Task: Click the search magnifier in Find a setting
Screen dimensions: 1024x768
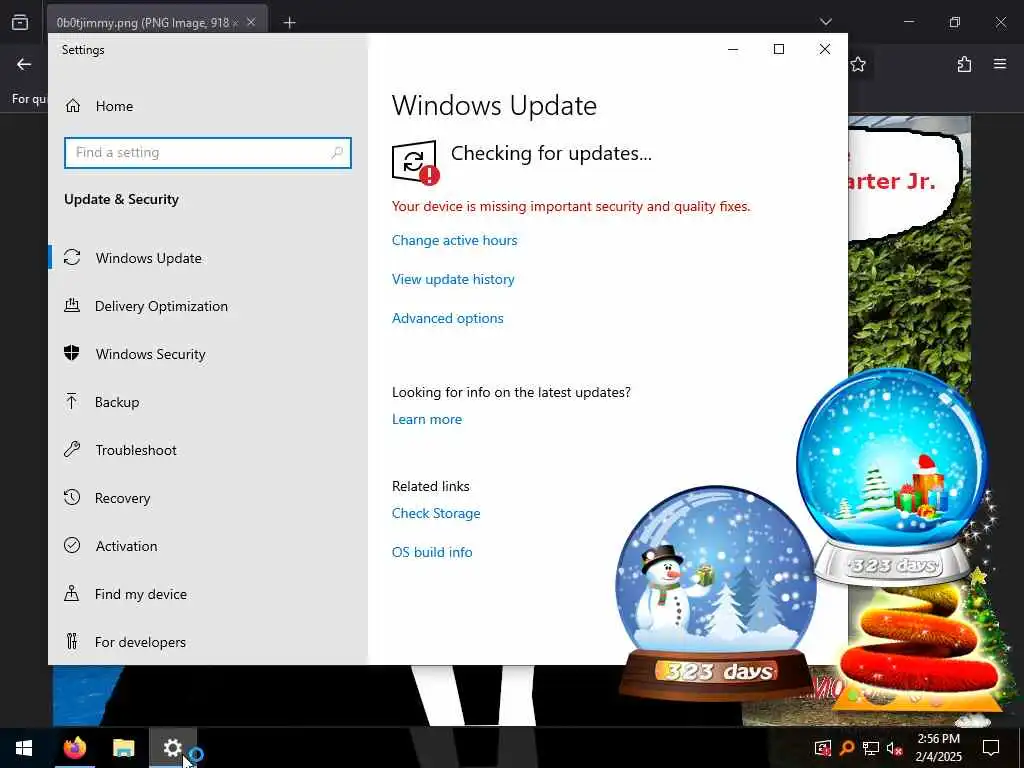Action: pos(337,152)
